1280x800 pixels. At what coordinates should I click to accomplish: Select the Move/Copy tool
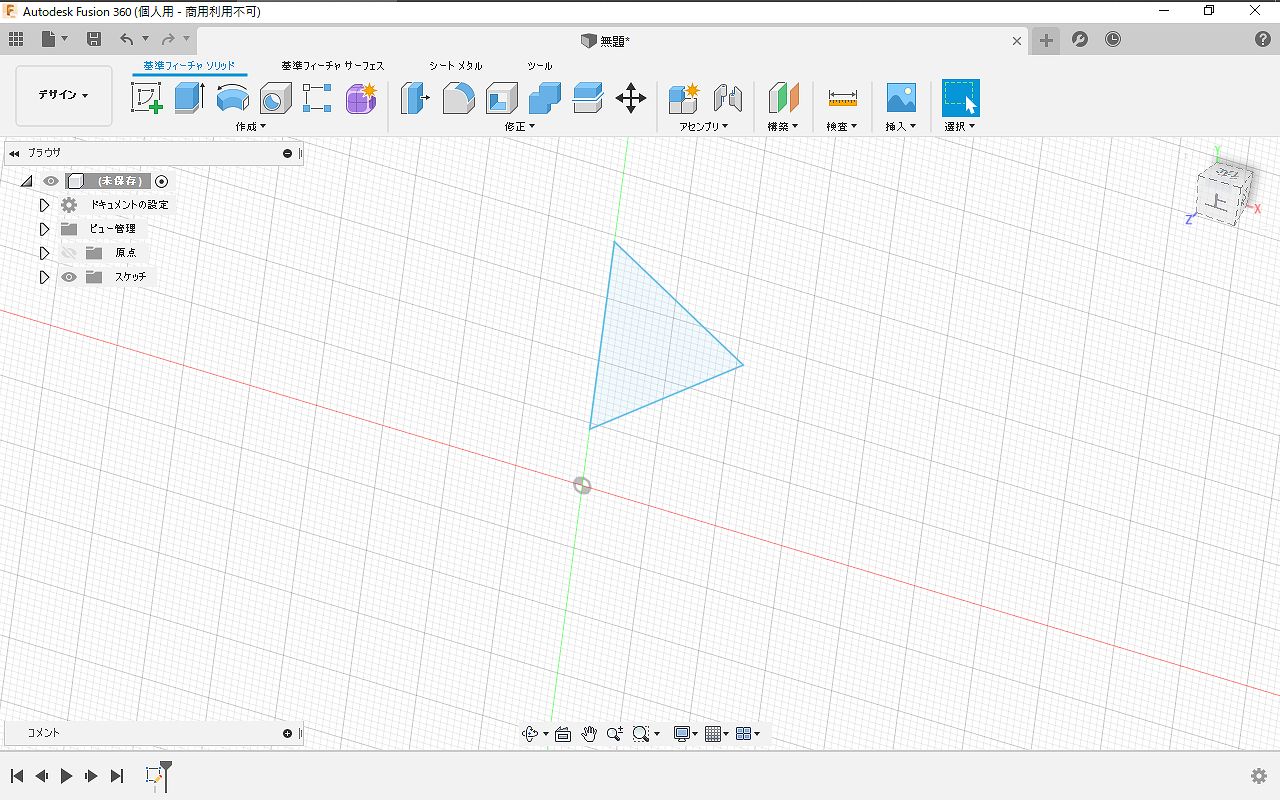630,98
